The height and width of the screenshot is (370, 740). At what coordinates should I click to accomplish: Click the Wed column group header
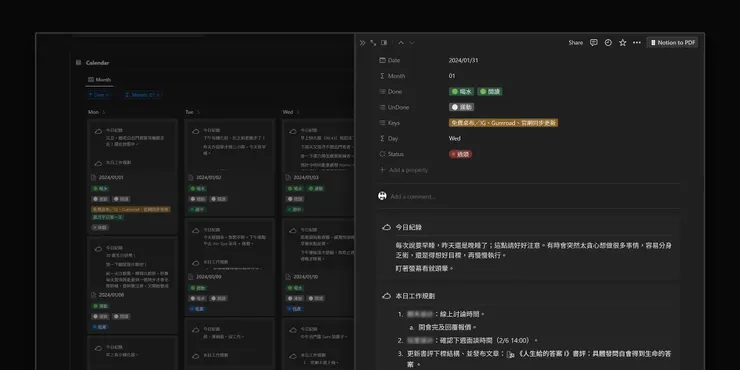pyautogui.click(x=287, y=112)
